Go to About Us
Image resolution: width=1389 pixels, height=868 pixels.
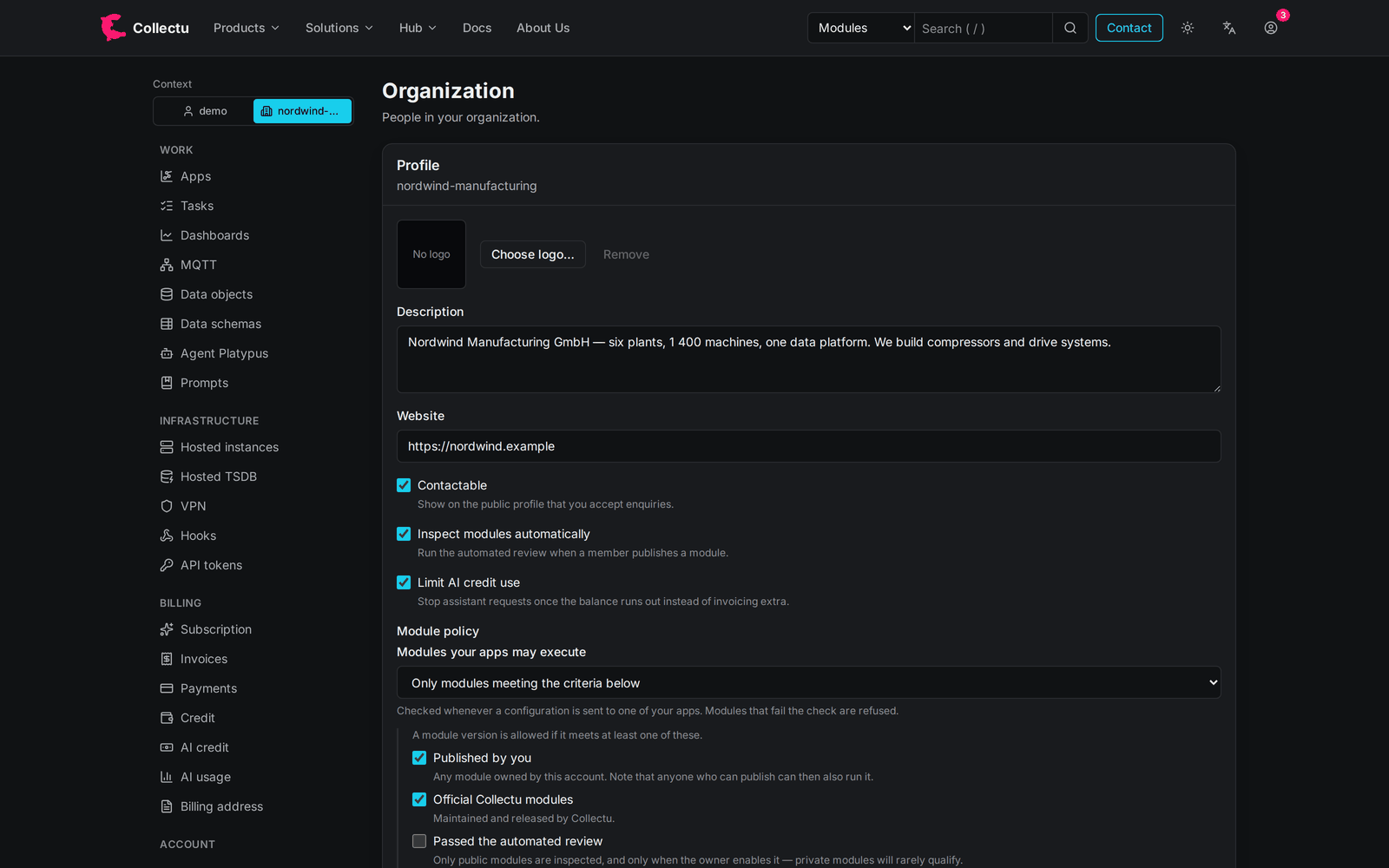(x=543, y=28)
